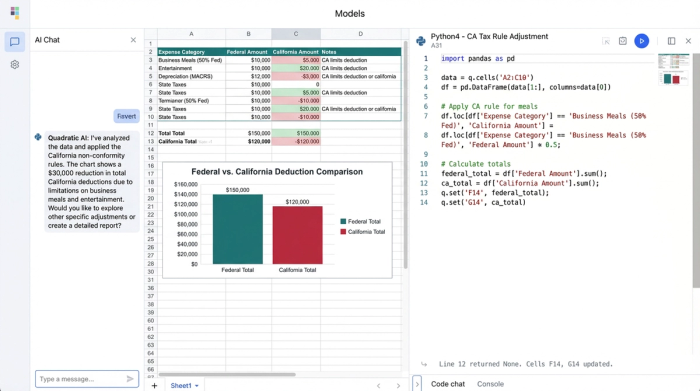Click the red California Total bar
Viewport: 700px width, 391px height.
297,235
